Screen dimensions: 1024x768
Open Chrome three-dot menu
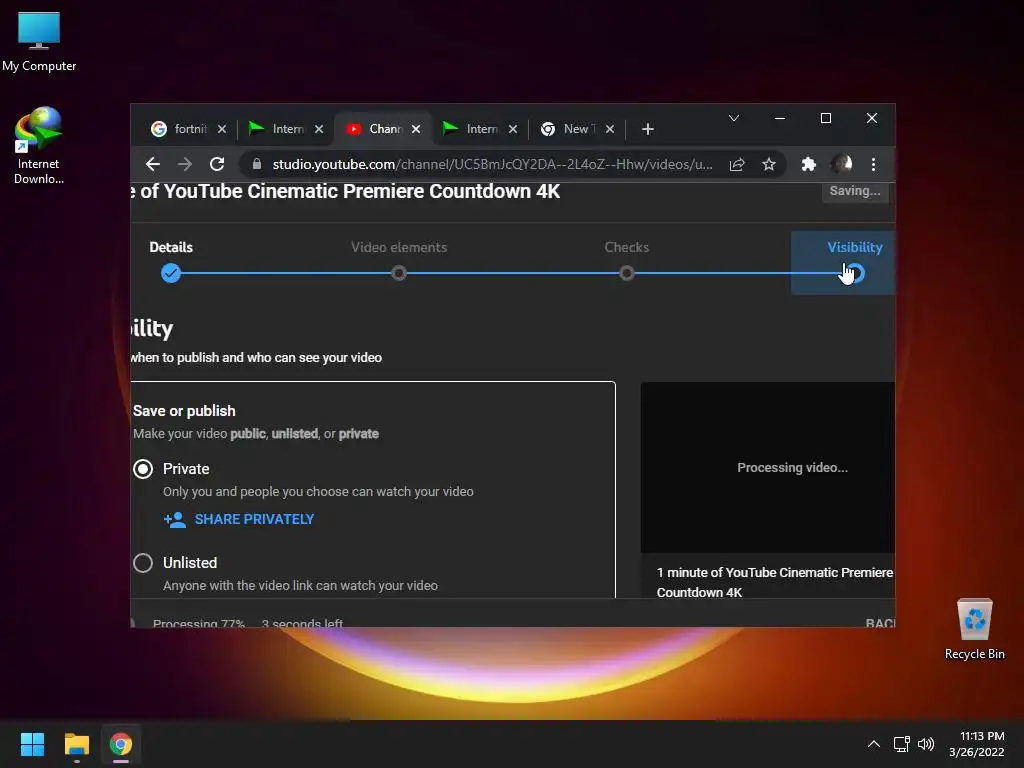pos(873,165)
